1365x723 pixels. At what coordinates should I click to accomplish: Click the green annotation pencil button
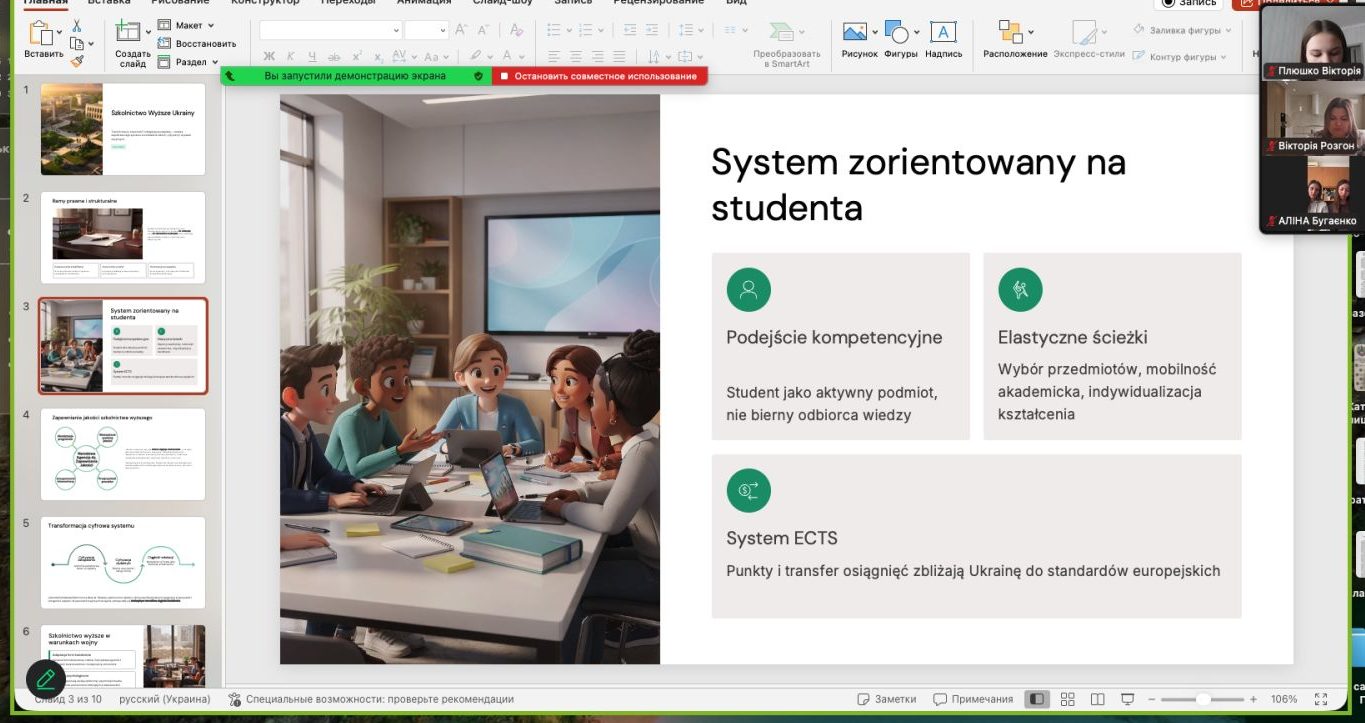[x=46, y=680]
